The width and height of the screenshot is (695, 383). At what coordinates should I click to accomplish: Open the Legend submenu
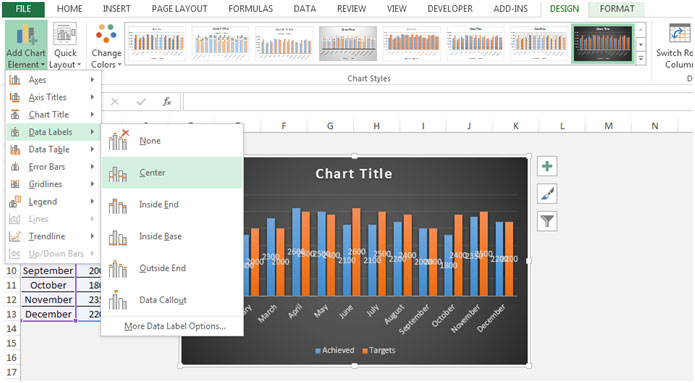click(x=53, y=202)
